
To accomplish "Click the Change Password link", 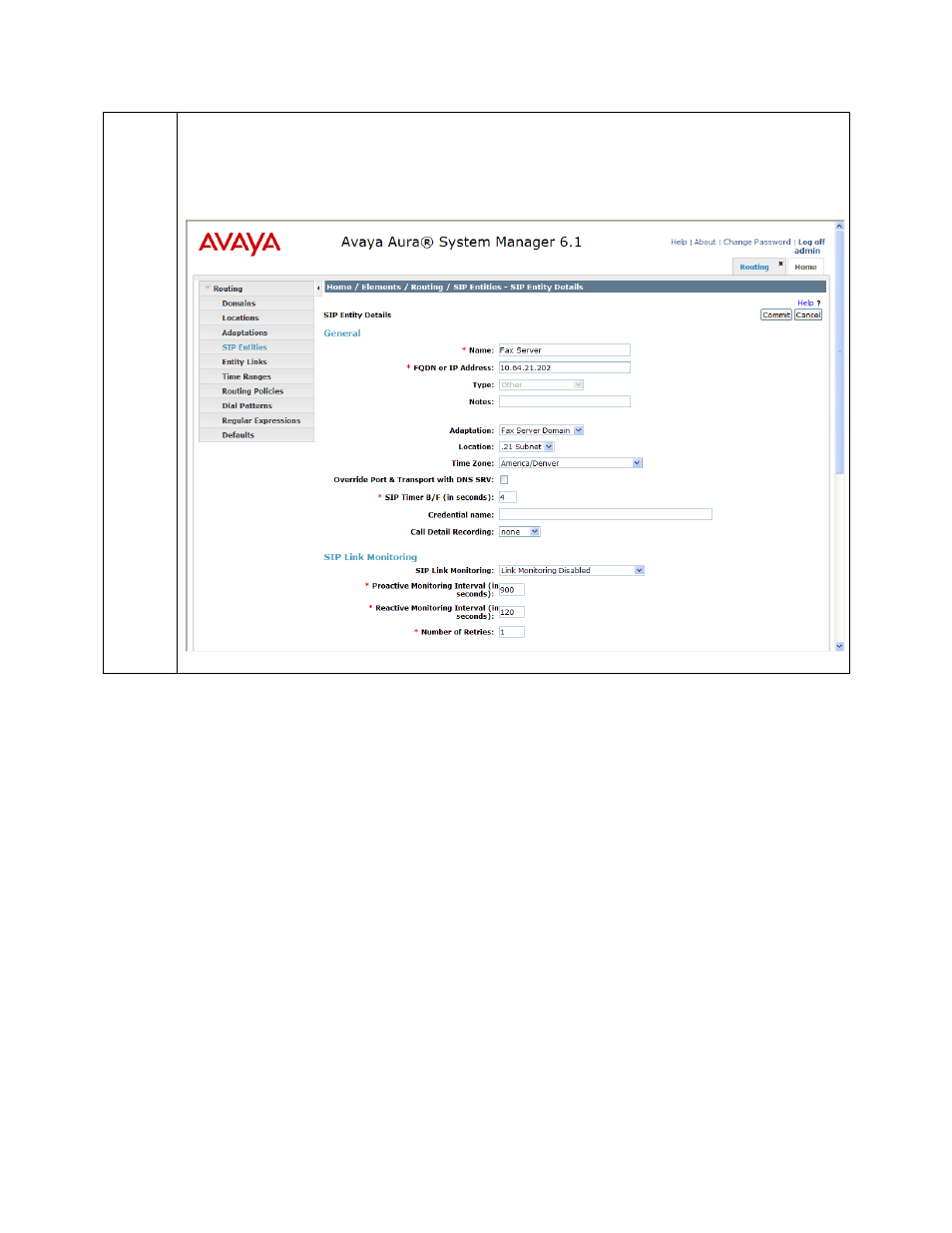I will point(756,242).
